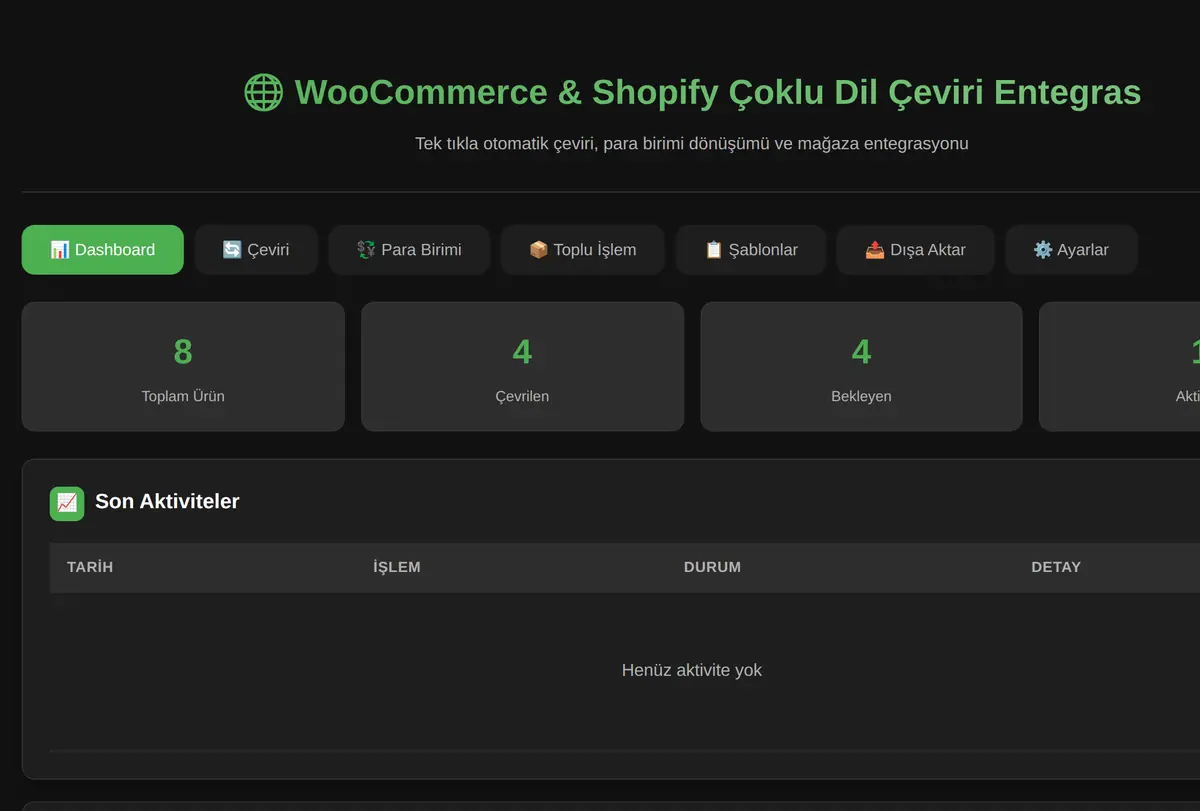Screen dimensions: 1200x811
Task: Go to the Şablonlar tab
Action: [x=751, y=250]
